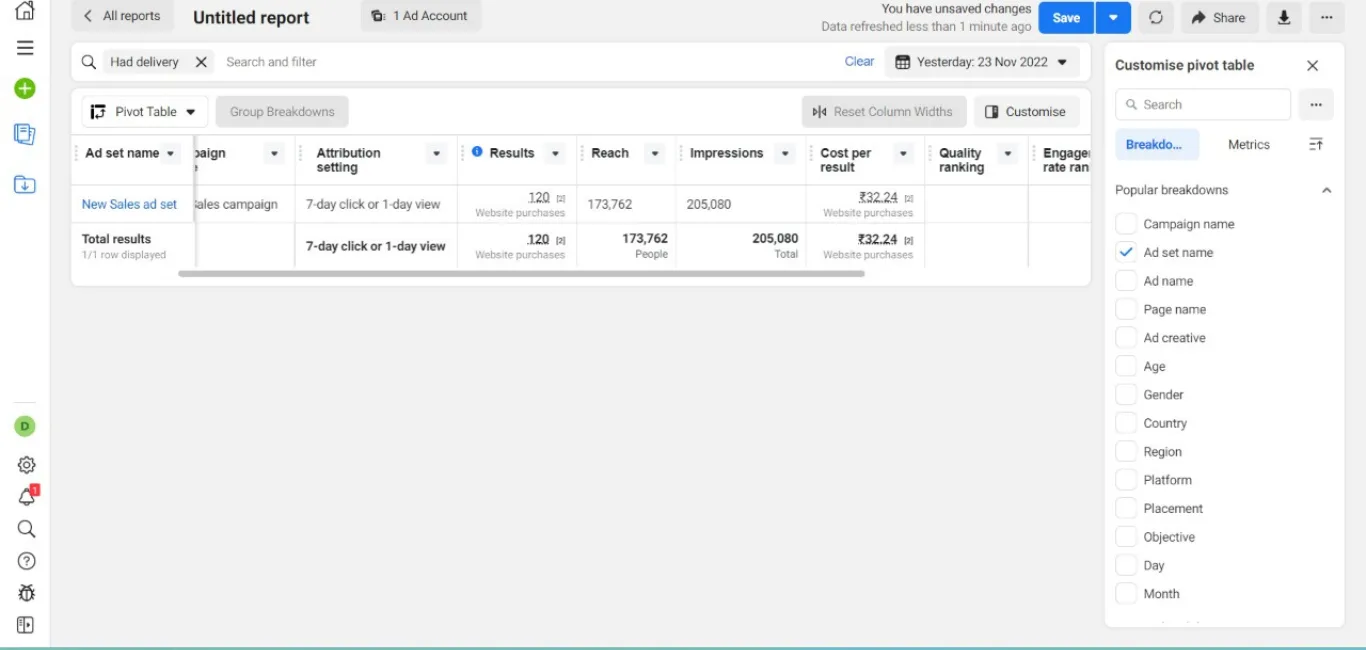1366x650 pixels.
Task: Click the Customise button
Action: click(1026, 112)
